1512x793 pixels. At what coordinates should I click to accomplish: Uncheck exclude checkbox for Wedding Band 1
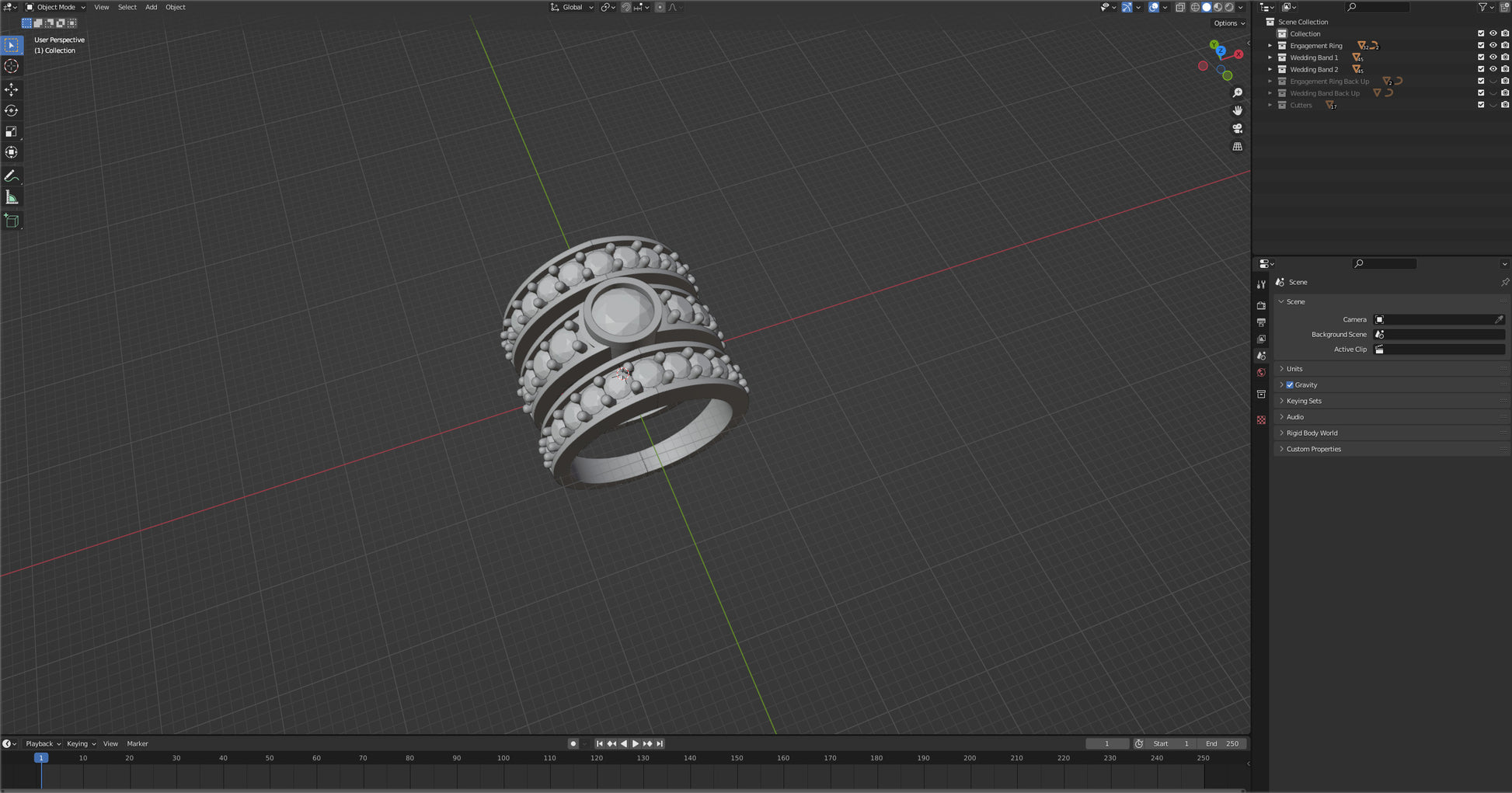coord(1481,57)
